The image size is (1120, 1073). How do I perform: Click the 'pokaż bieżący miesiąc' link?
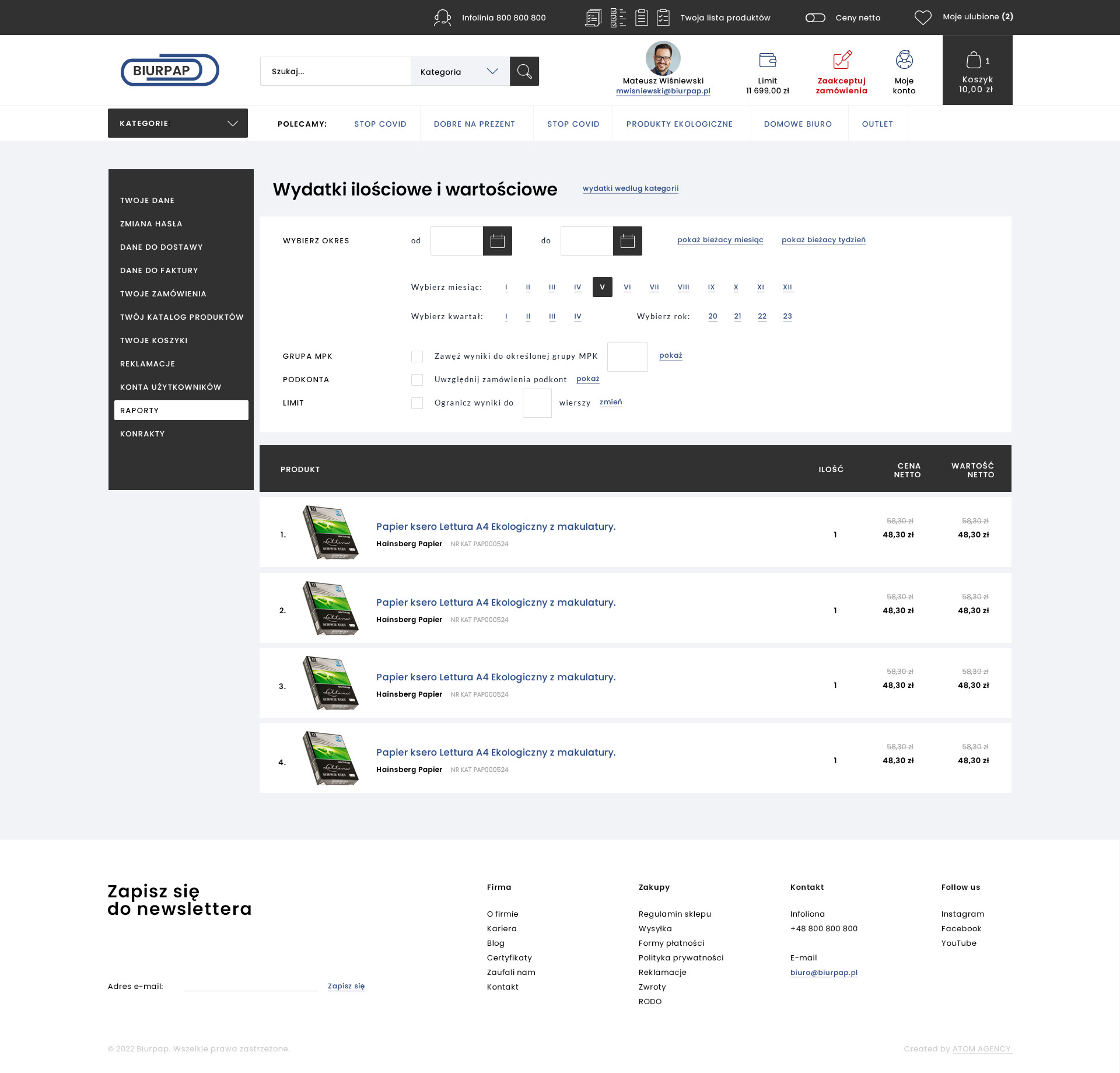tap(720, 240)
